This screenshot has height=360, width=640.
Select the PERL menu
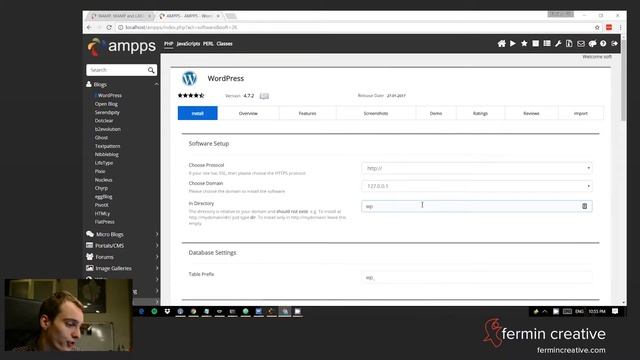(208, 44)
